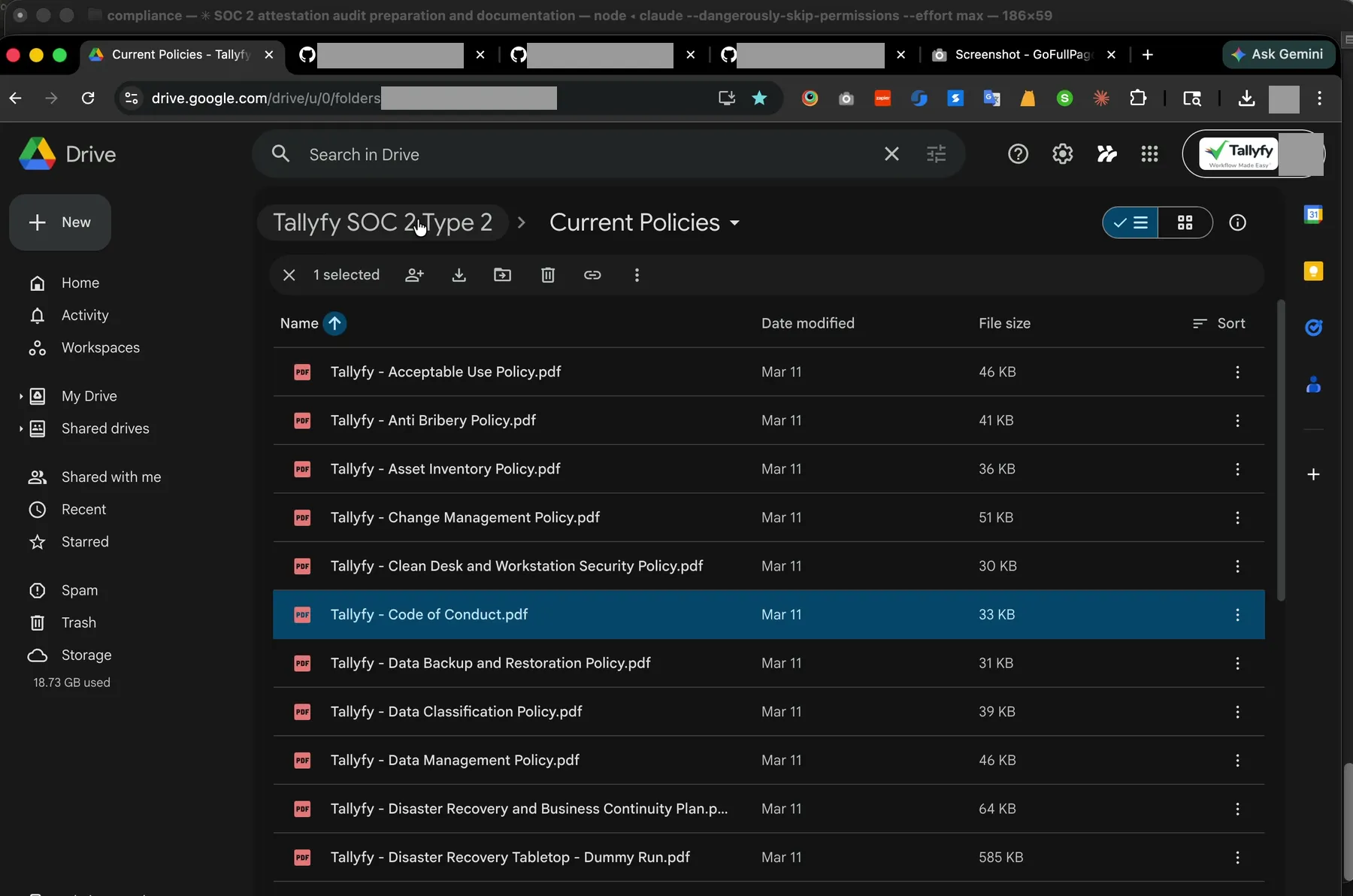Open more actions in selection toolbar
Image resolution: width=1353 pixels, height=896 pixels.
637,275
